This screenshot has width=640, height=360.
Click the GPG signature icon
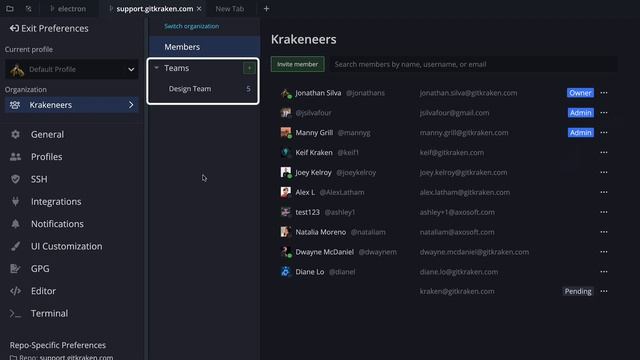click(16, 269)
